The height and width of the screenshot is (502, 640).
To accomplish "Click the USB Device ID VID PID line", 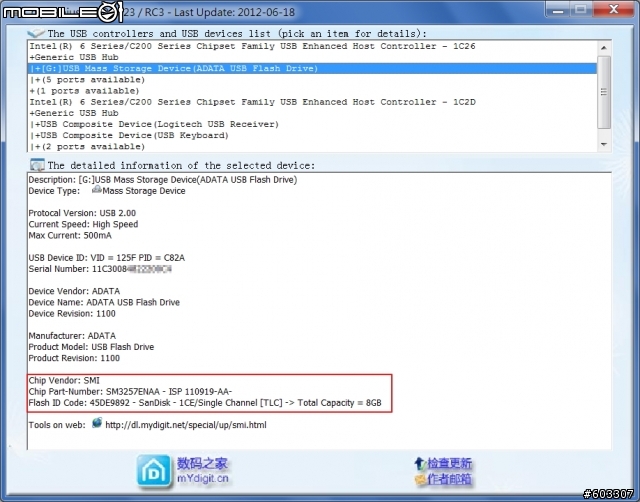I will 107,258.
